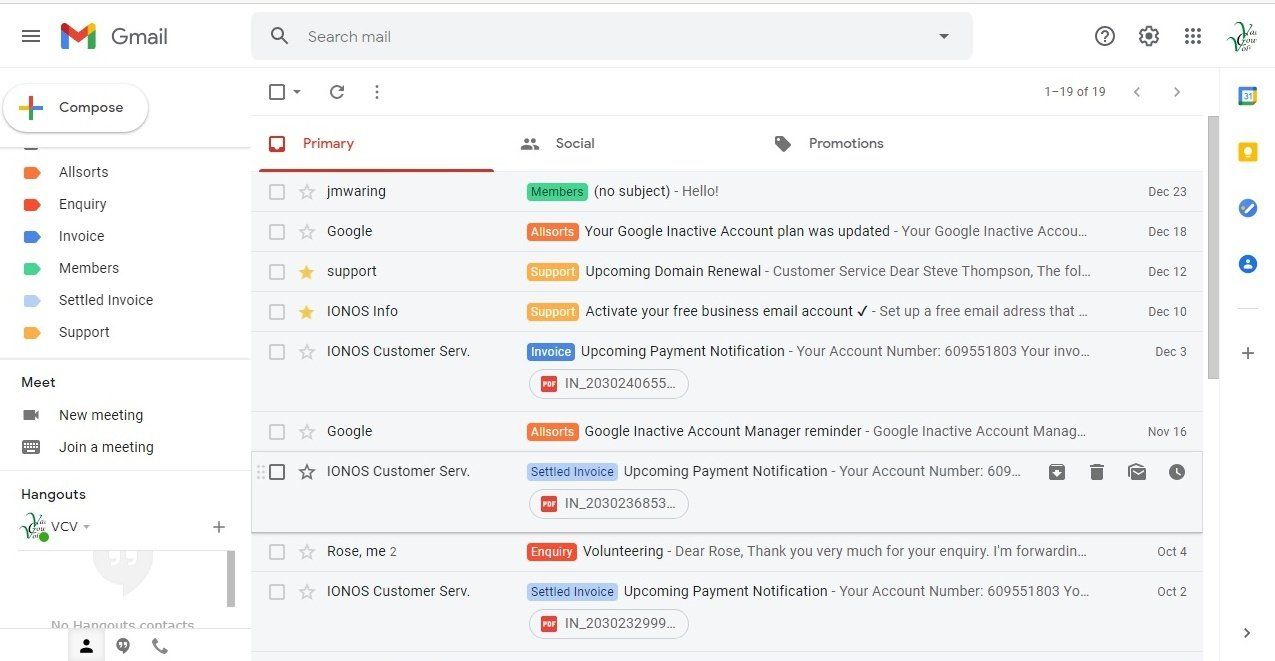Expand the select-all dropdown arrow

pyautogui.click(x=297, y=92)
